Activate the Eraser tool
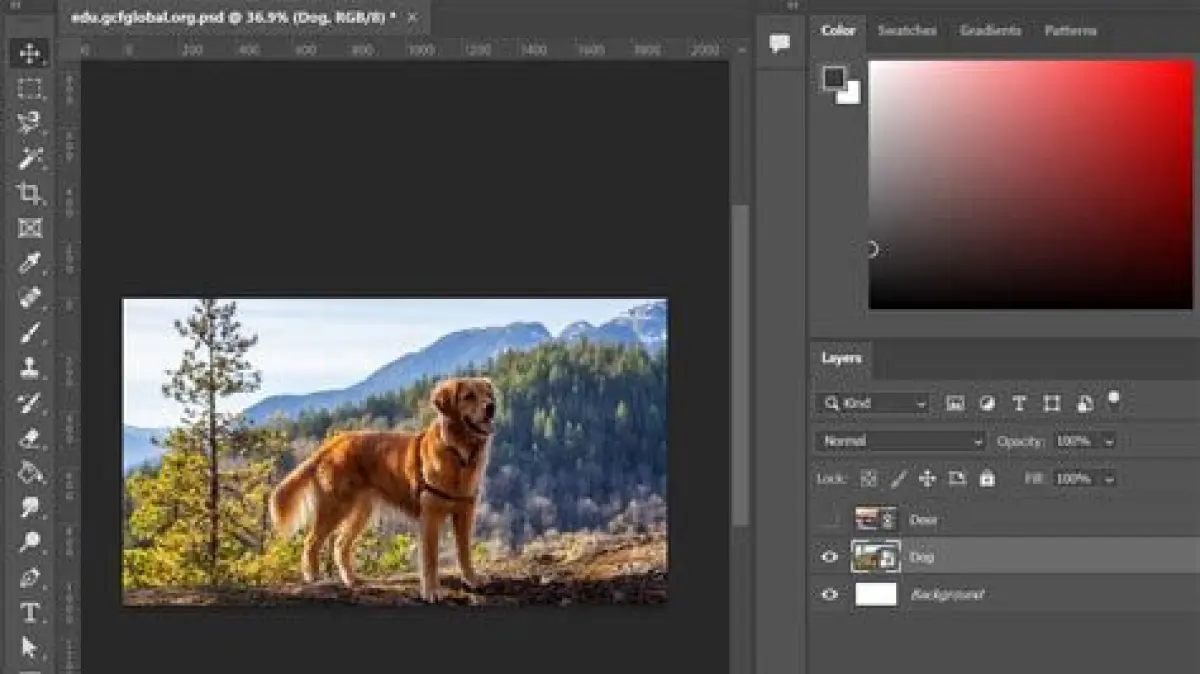1200x674 pixels. 30,438
